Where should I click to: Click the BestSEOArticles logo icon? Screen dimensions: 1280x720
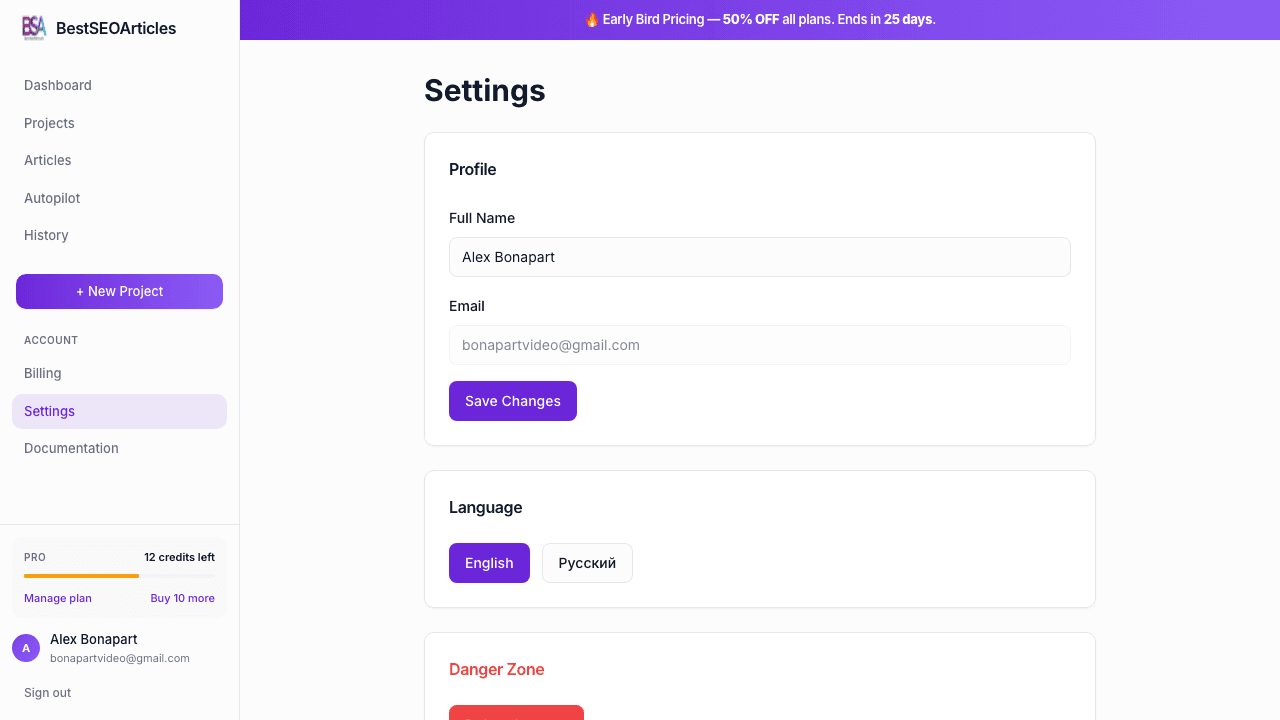click(x=33, y=28)
